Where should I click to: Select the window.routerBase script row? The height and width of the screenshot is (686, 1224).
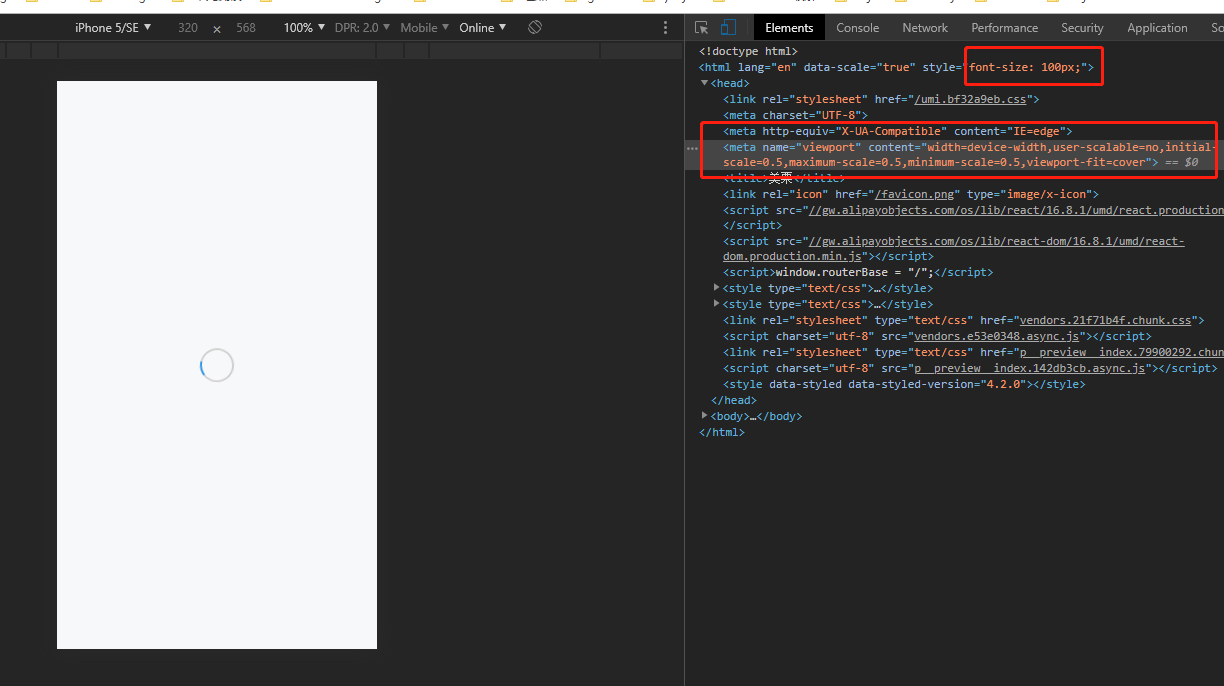point(858,272)
